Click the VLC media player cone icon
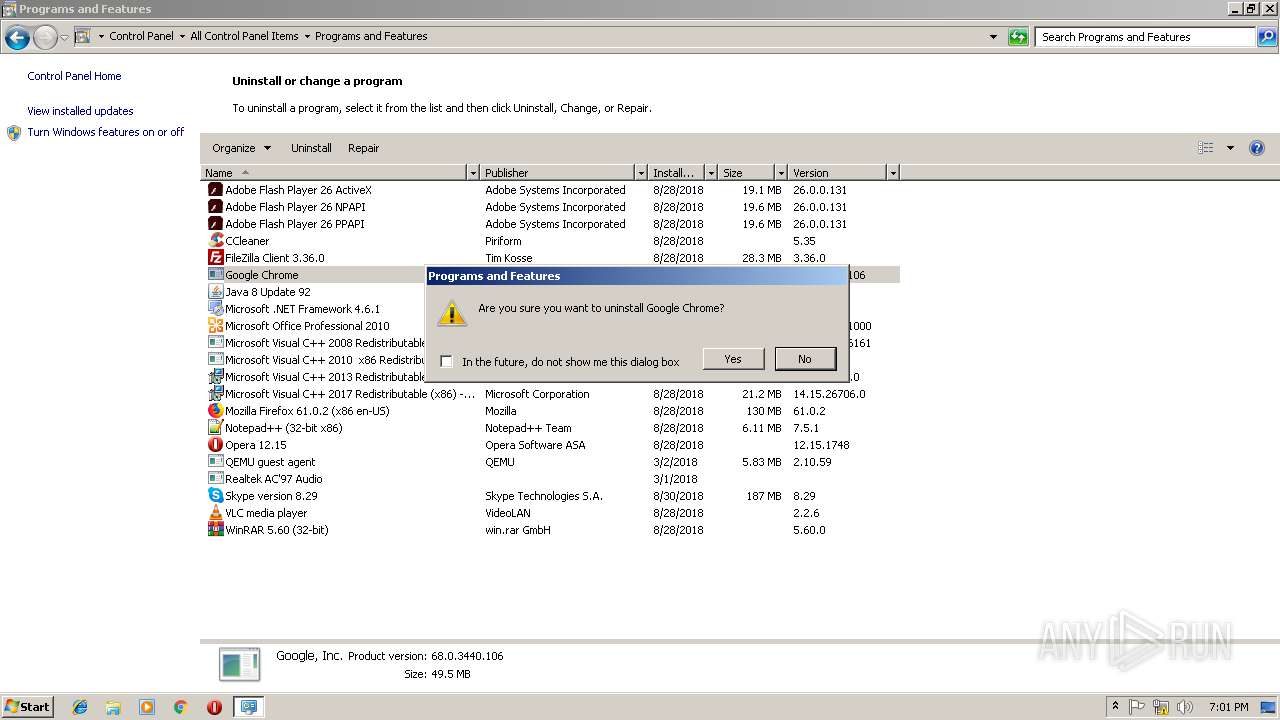The height and width of the screenshot is (720, 1280). pos(215,513)
